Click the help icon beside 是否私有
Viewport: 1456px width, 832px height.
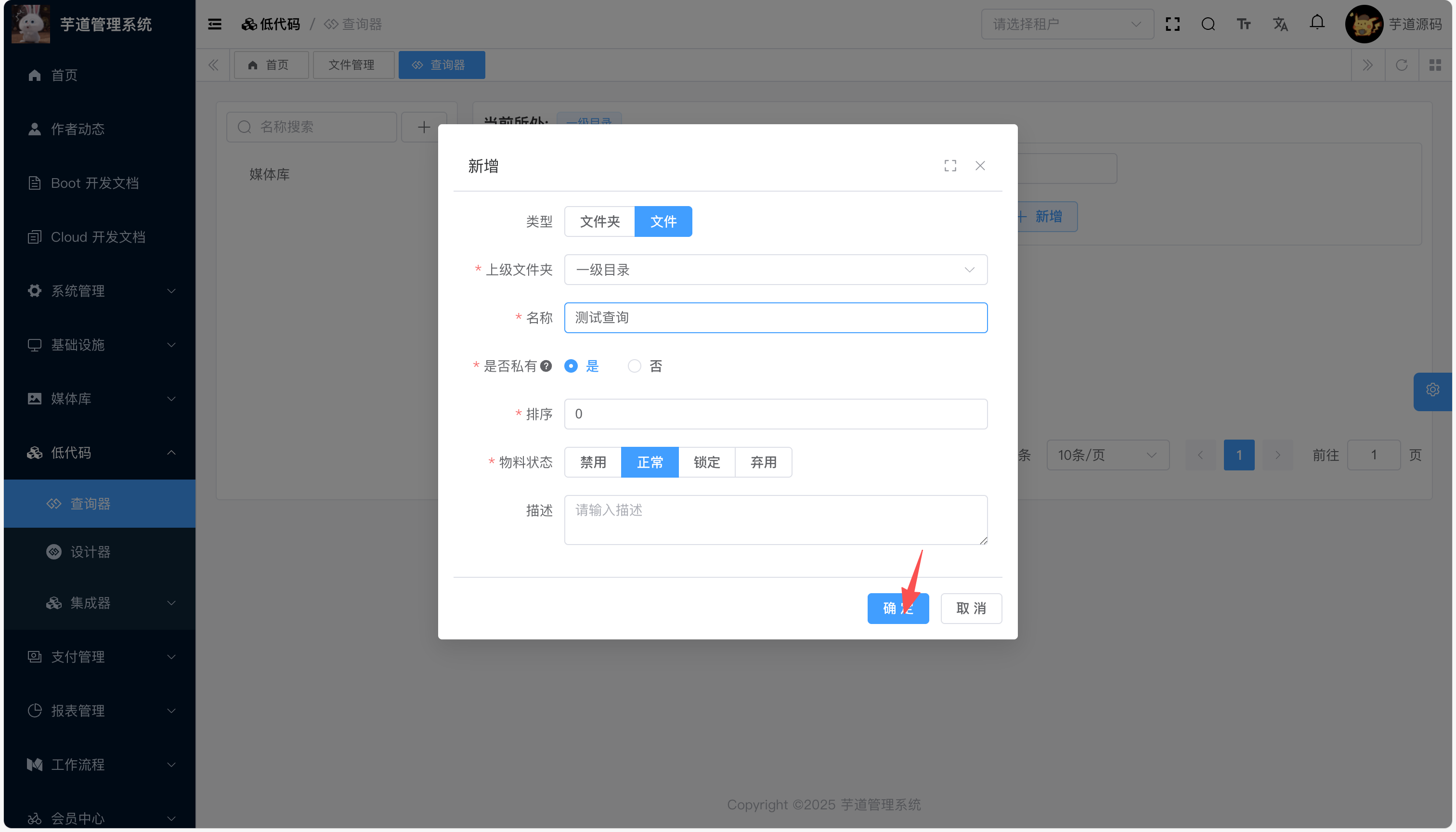[546, 366]
